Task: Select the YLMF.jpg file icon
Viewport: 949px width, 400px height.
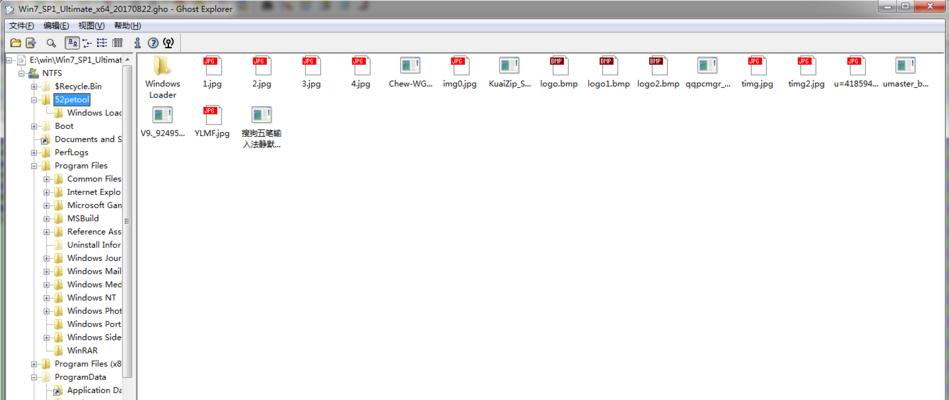Action: [x=212, y=114]
